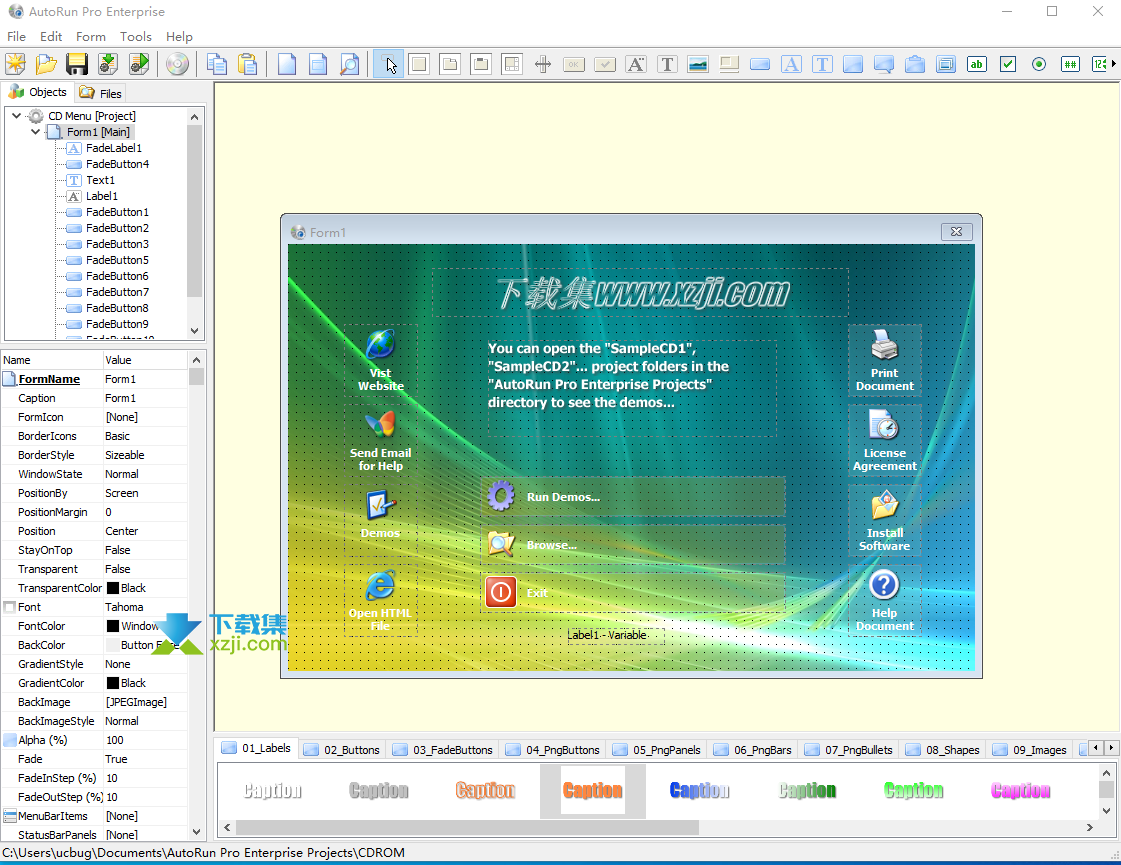Image resolution: width=1121 pixels, height=865 pixels.
Task: Select the plain panel tool in the toolbar
Action: tap(420, 64)
